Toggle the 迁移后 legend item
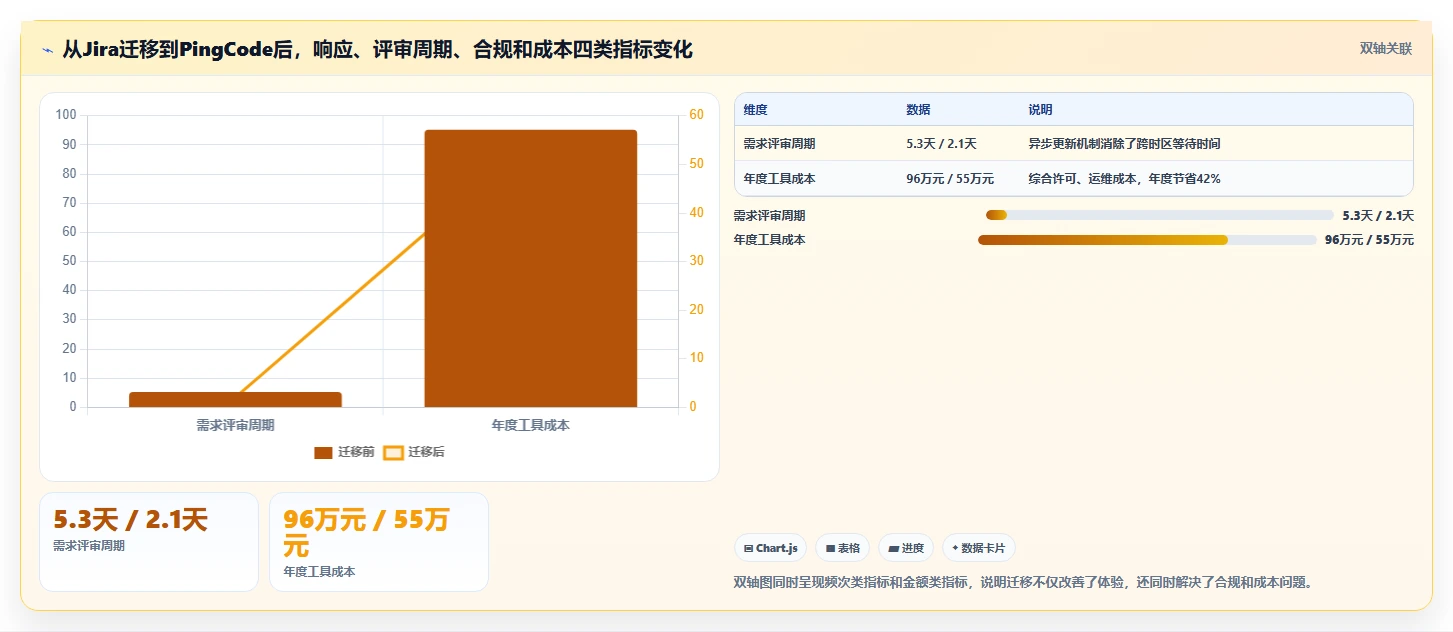Viewport: 1453px width, 632px height. click(x=414, y=452)
